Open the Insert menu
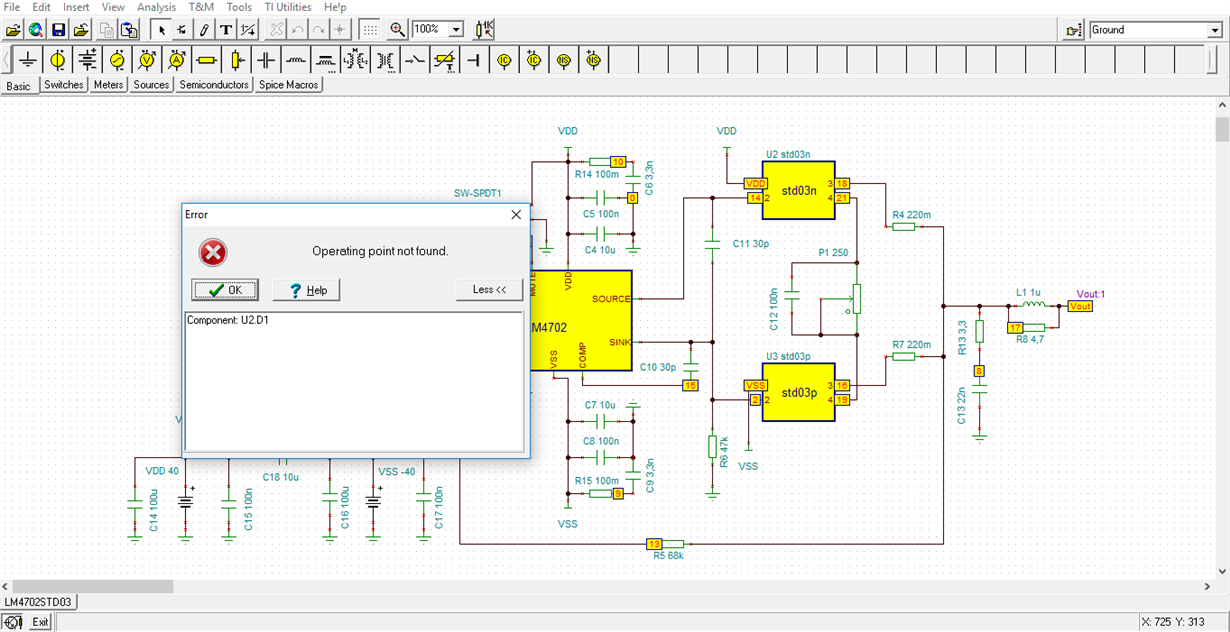This screenshot has width=1230, height=632. coord(76,7)
